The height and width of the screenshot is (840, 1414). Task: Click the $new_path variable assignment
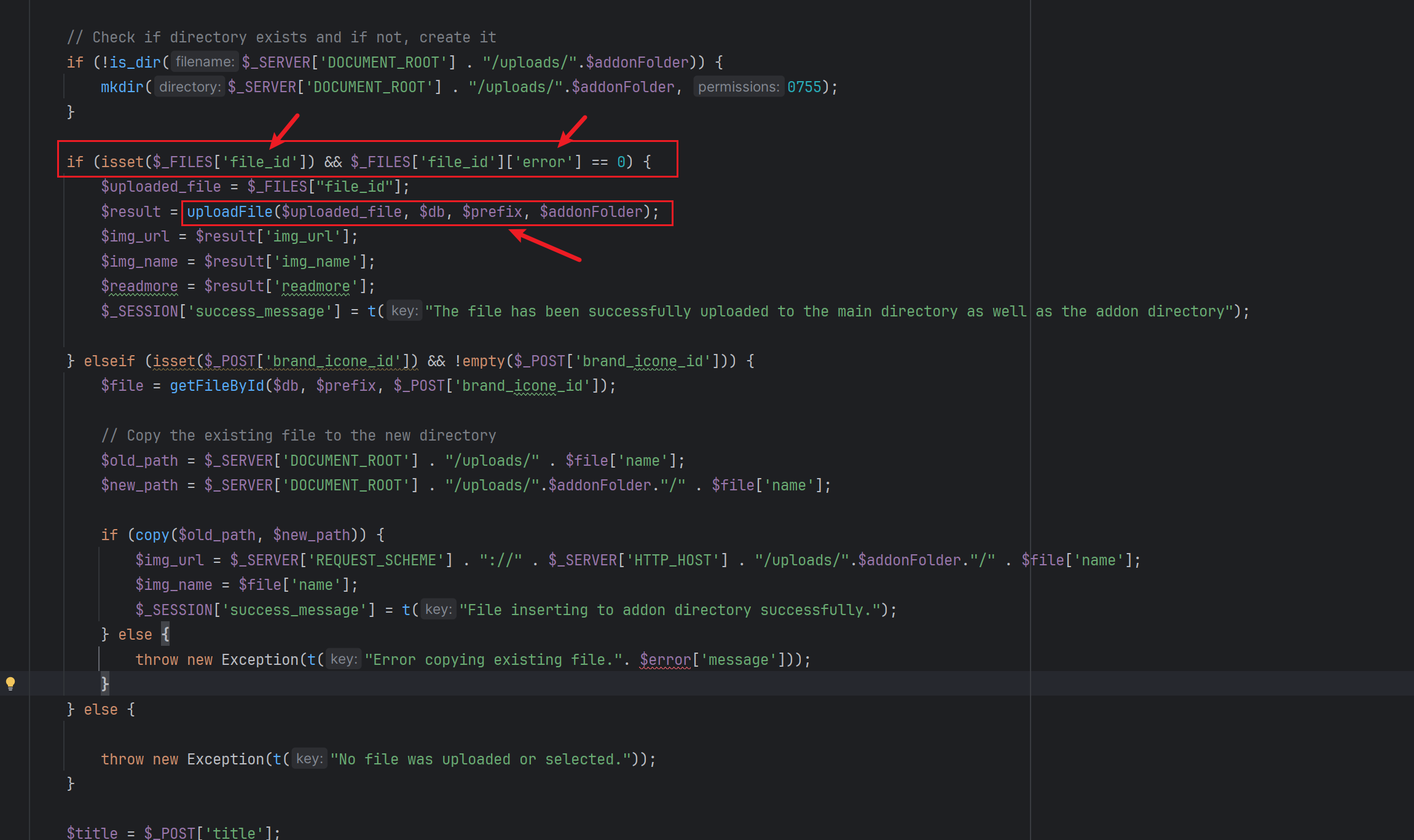point(139,485)
